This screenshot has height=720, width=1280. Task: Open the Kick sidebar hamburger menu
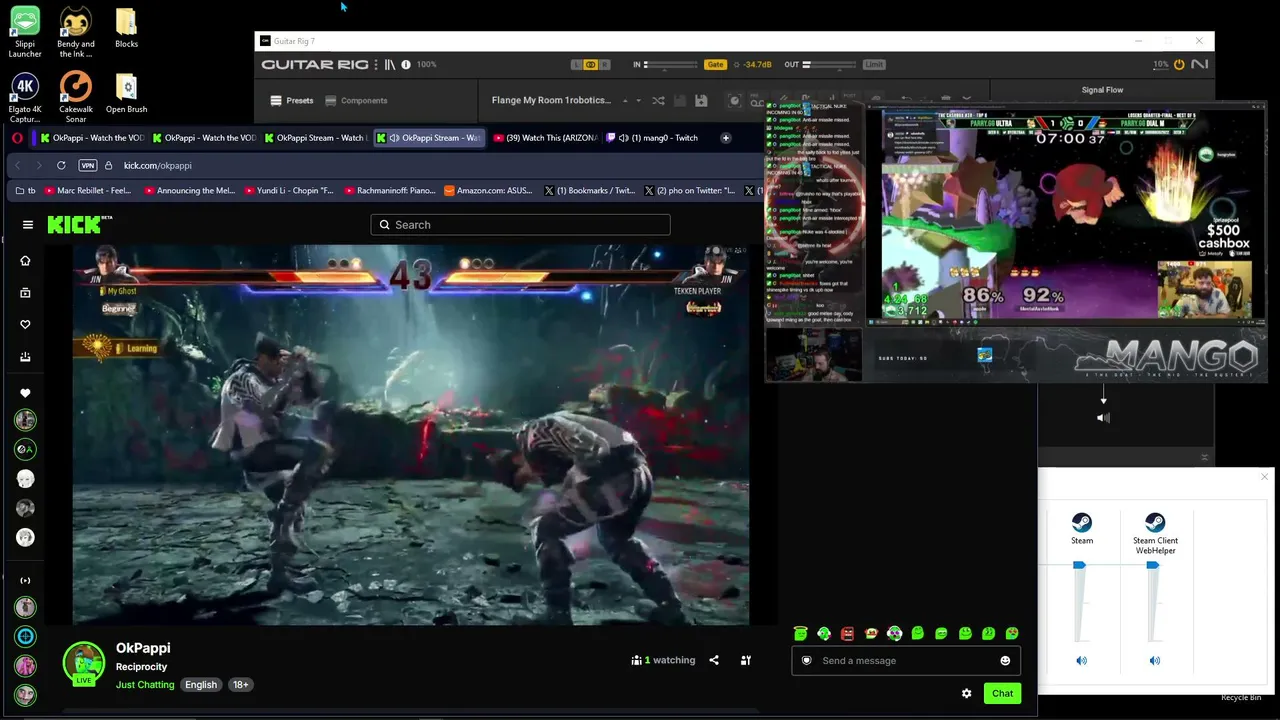click(28, 225)
